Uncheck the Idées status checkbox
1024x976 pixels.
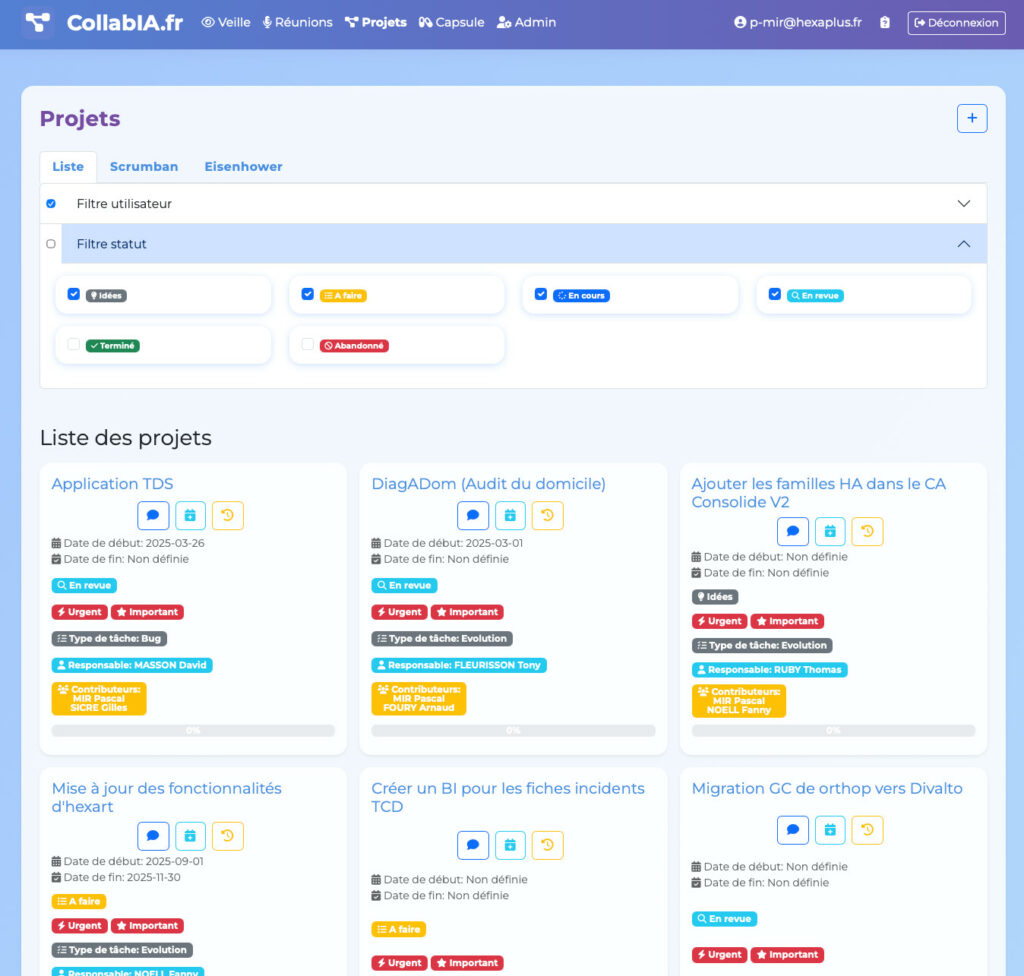(73, 295)
